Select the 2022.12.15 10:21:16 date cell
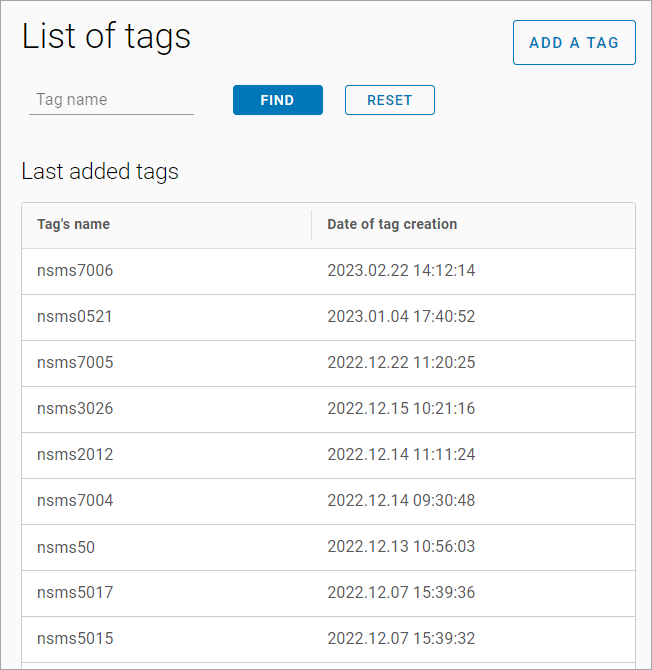The width and height of the screenshot is (652, 670). [x=401, y=409]
